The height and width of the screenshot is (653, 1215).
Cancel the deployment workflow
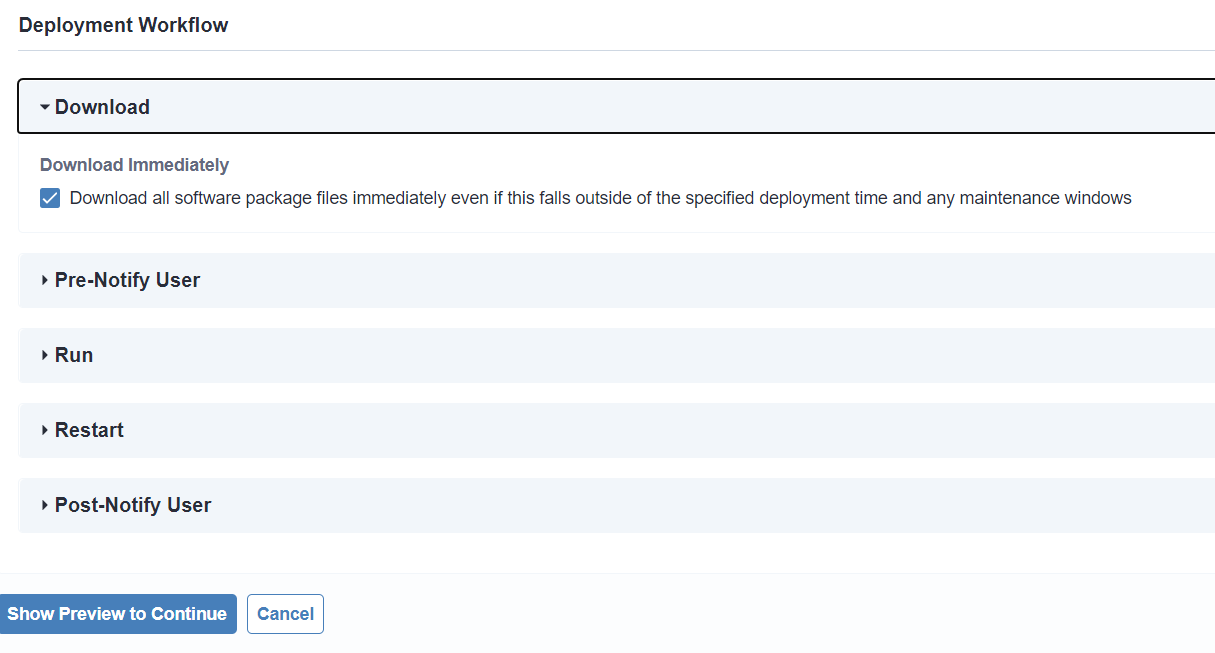coord(285,614)
